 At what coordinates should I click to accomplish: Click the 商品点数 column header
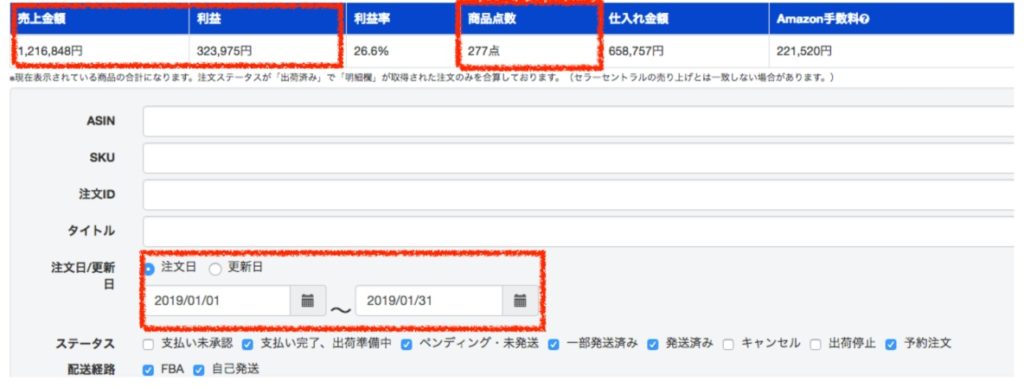tap(530, 19)
